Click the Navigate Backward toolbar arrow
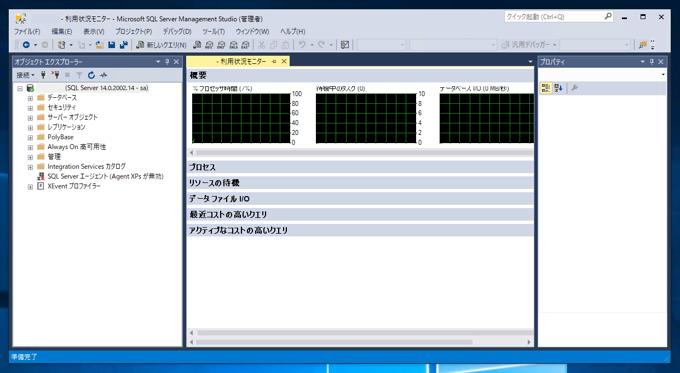 pyautogui.click(x=26, y=45)
